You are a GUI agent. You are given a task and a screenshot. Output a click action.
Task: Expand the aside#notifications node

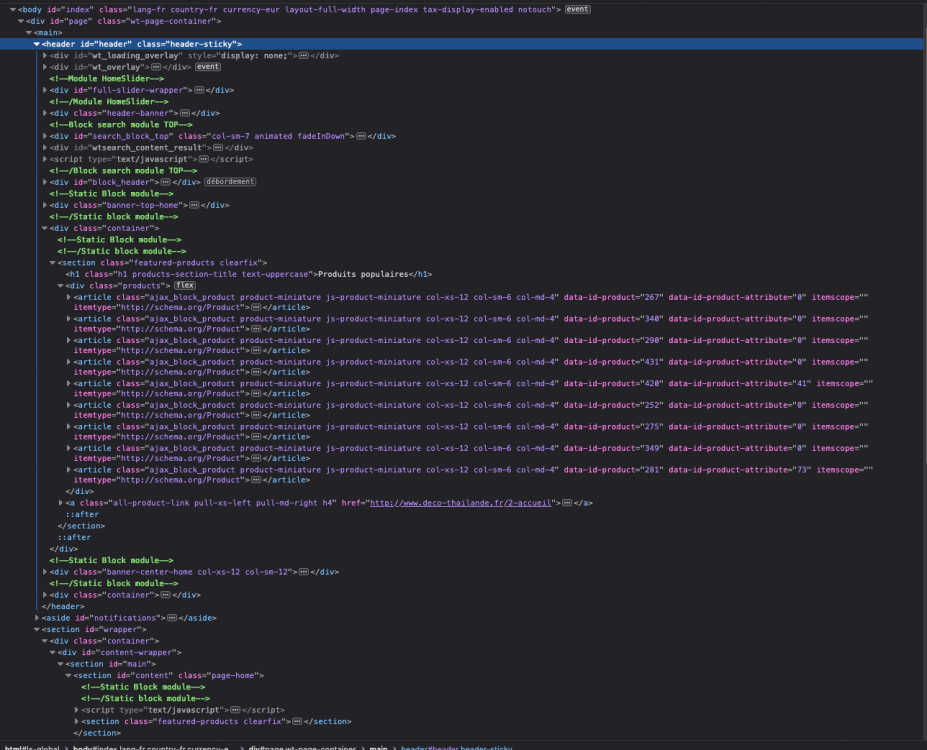(x=37, y=618)
